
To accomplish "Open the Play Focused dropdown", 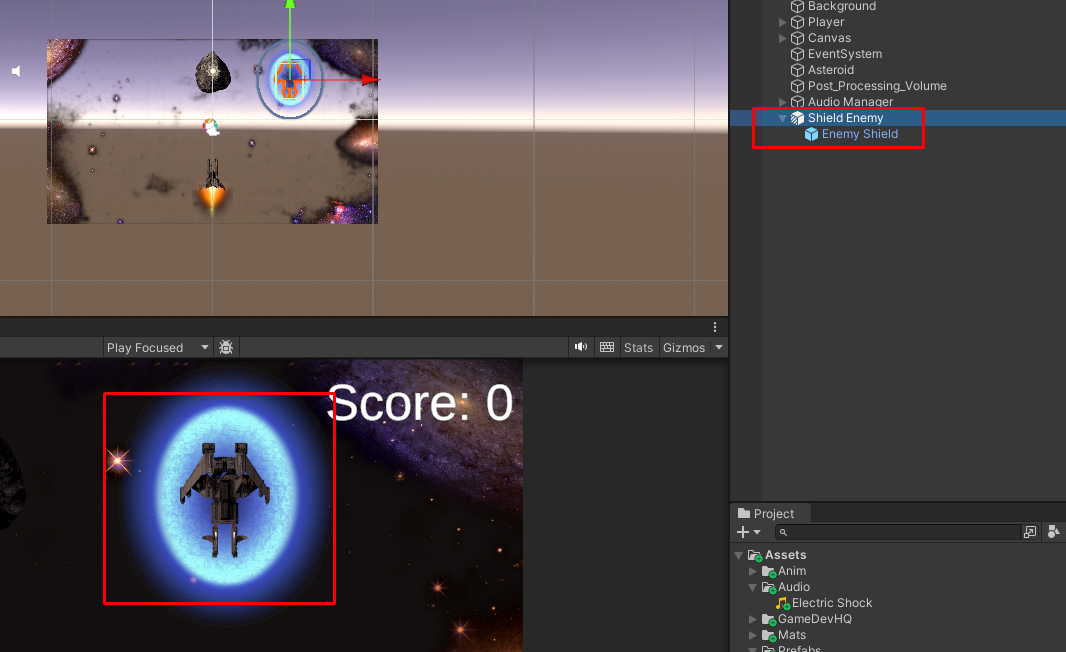I will coord(157,347).
